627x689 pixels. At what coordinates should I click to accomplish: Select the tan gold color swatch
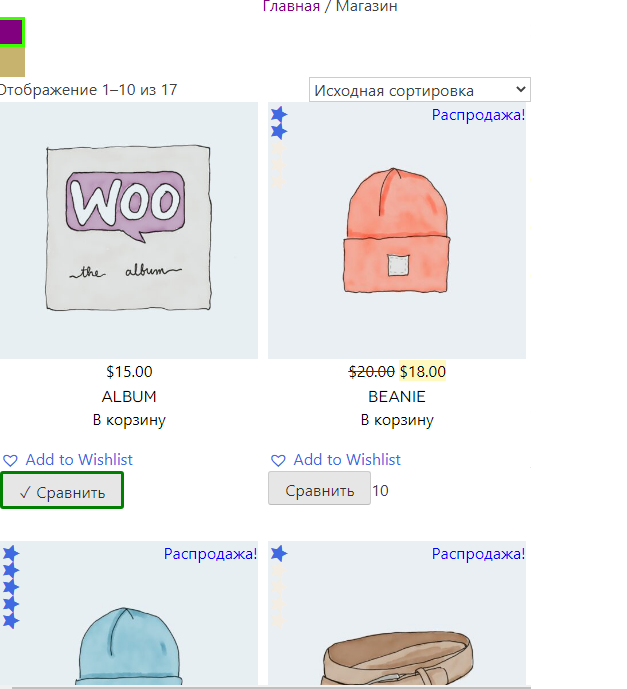tap(12, 62)
